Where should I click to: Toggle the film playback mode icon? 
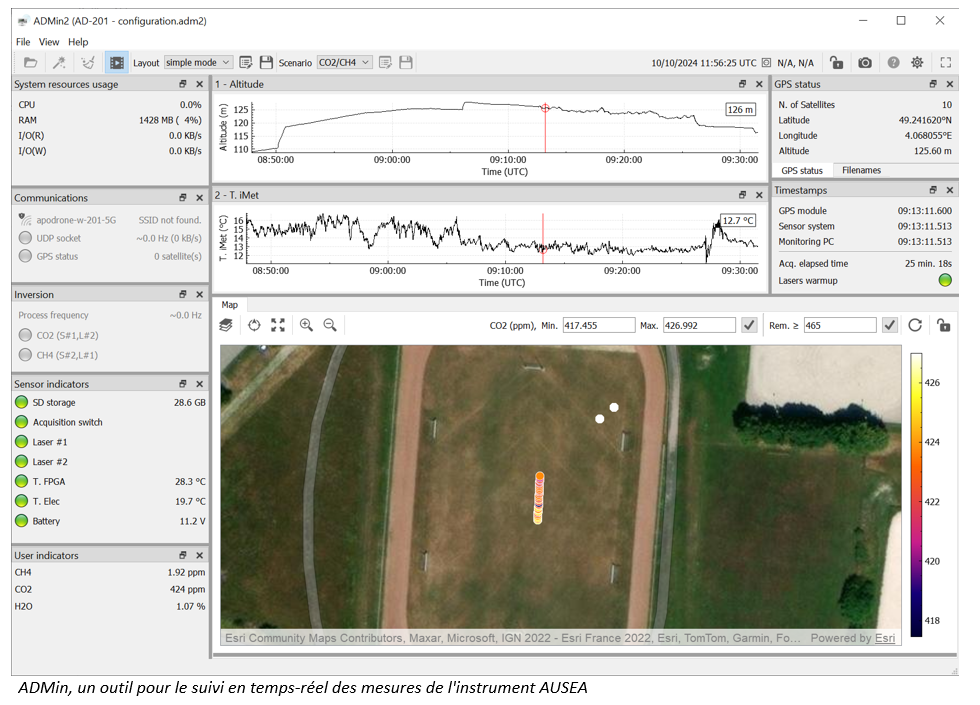point(116,62)
